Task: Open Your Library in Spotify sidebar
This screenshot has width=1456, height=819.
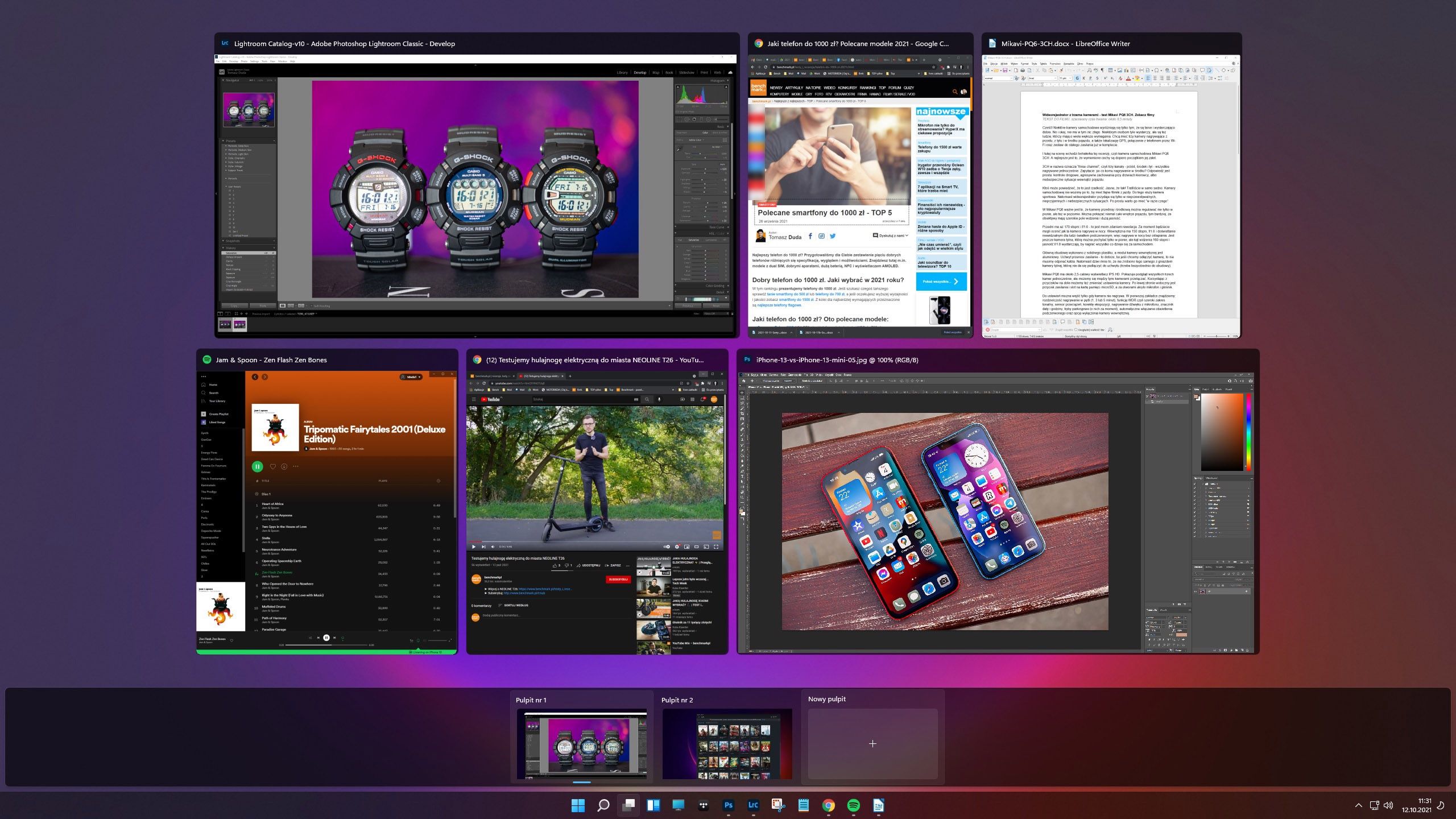Action: click(x=213, y=401)
